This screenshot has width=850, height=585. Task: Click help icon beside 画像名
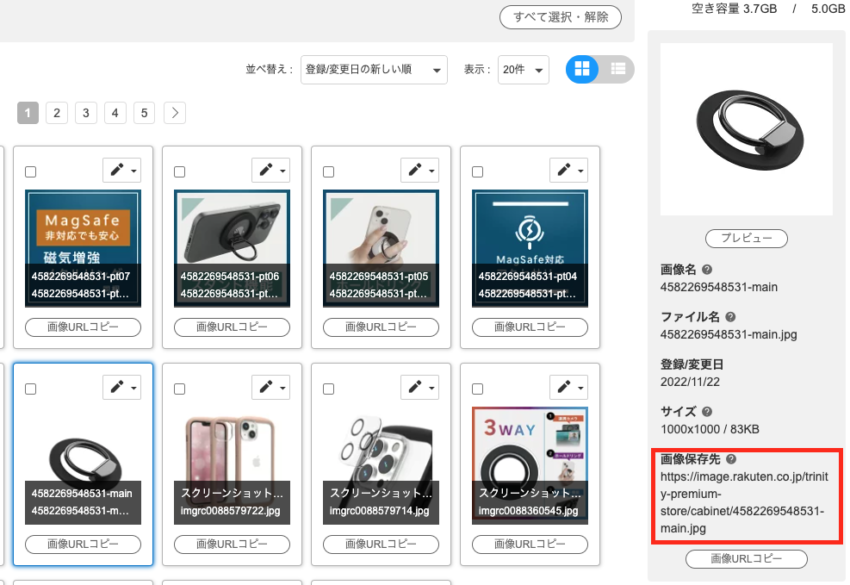click(x=707, y=270)
